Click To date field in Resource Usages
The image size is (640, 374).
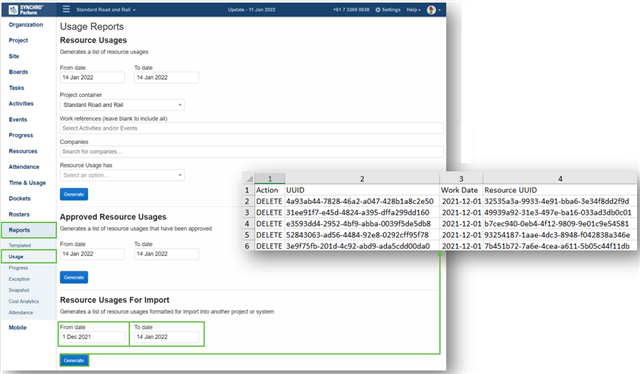(x=167, y=78)
